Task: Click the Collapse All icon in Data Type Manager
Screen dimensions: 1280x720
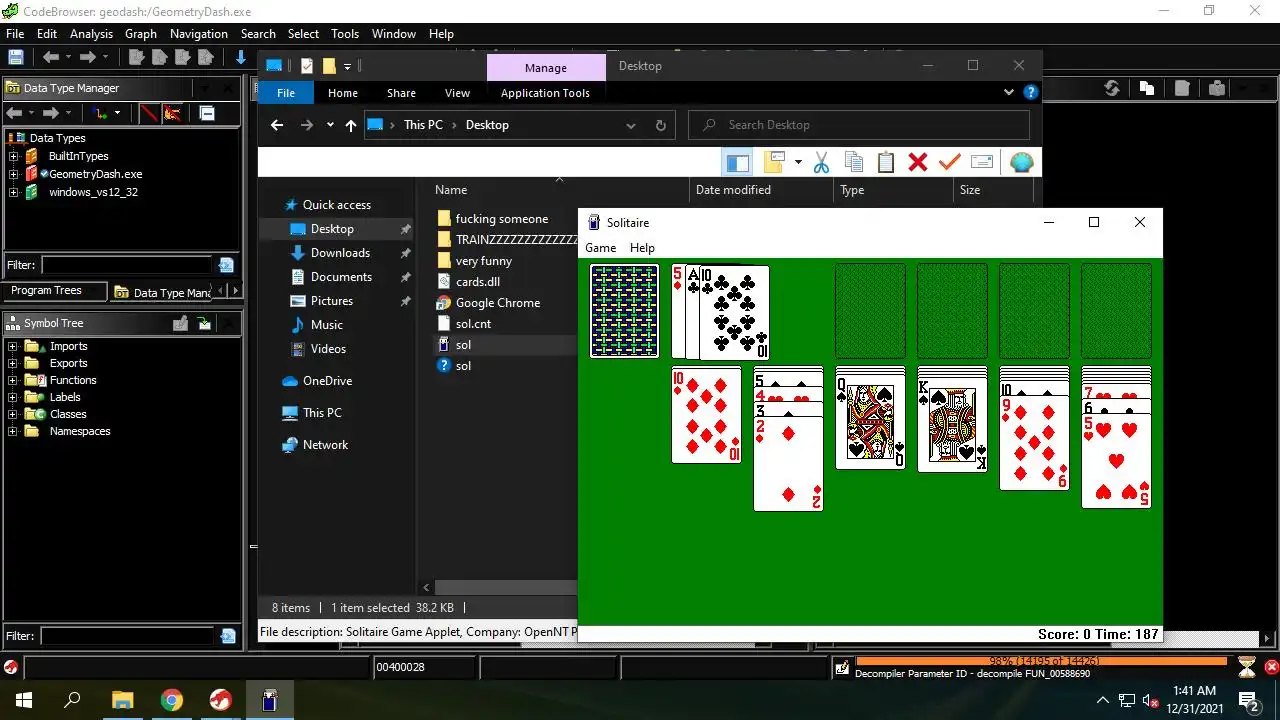Action: click(207, 113)
